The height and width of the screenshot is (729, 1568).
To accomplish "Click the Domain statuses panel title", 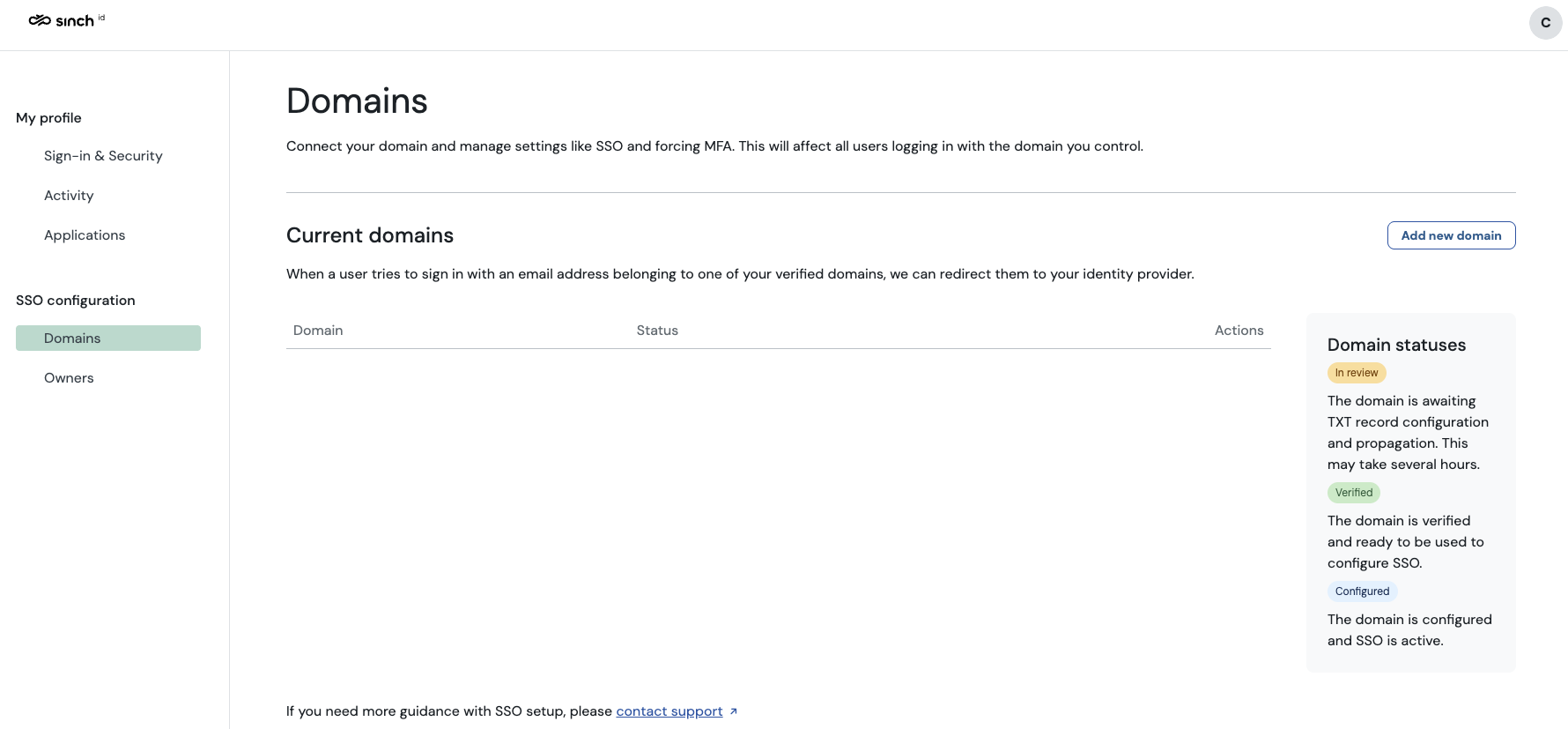I will click(x=1396, y=346).
